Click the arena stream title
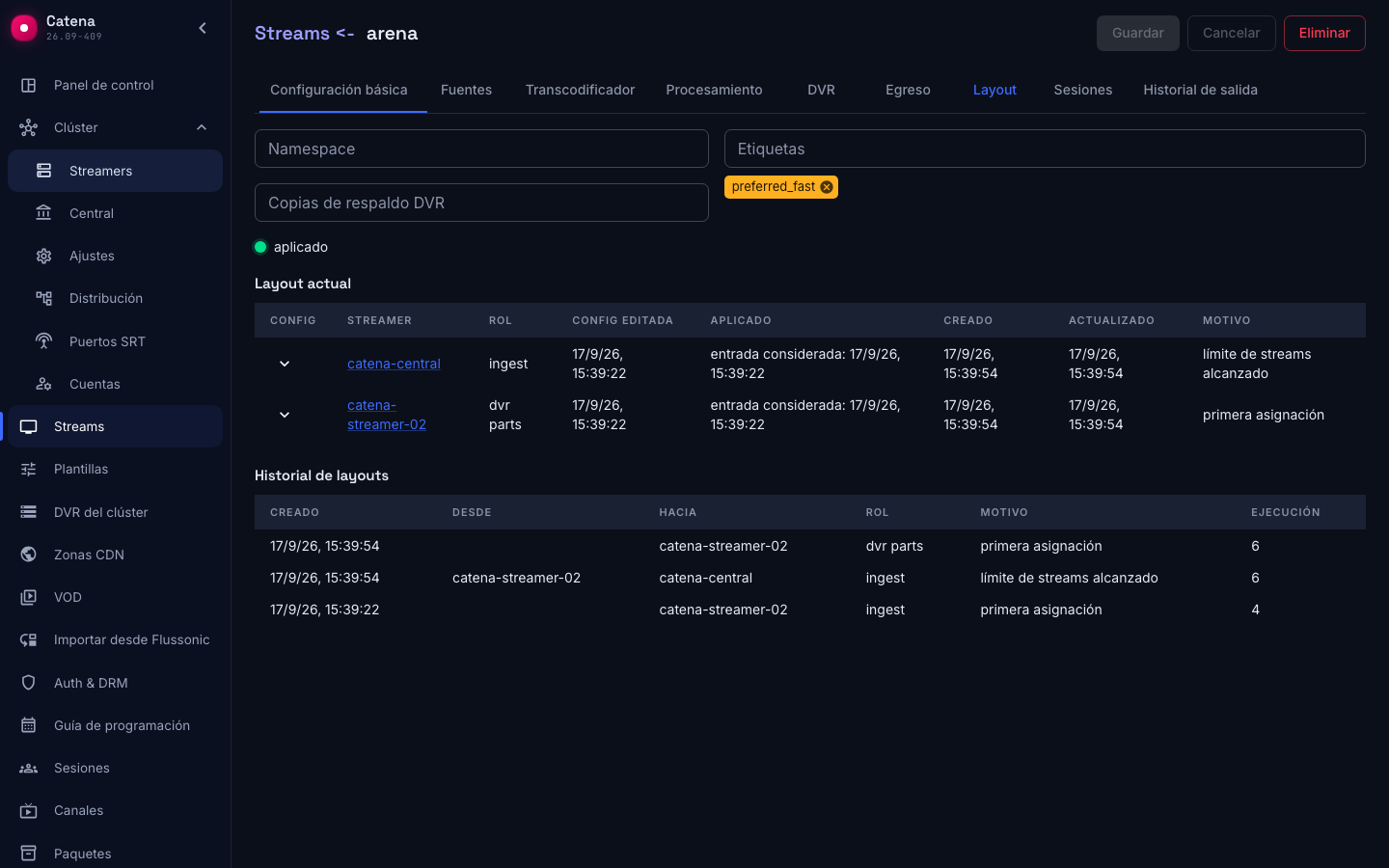The height and width of the screenshot is (868, 1389). (392, 33)
